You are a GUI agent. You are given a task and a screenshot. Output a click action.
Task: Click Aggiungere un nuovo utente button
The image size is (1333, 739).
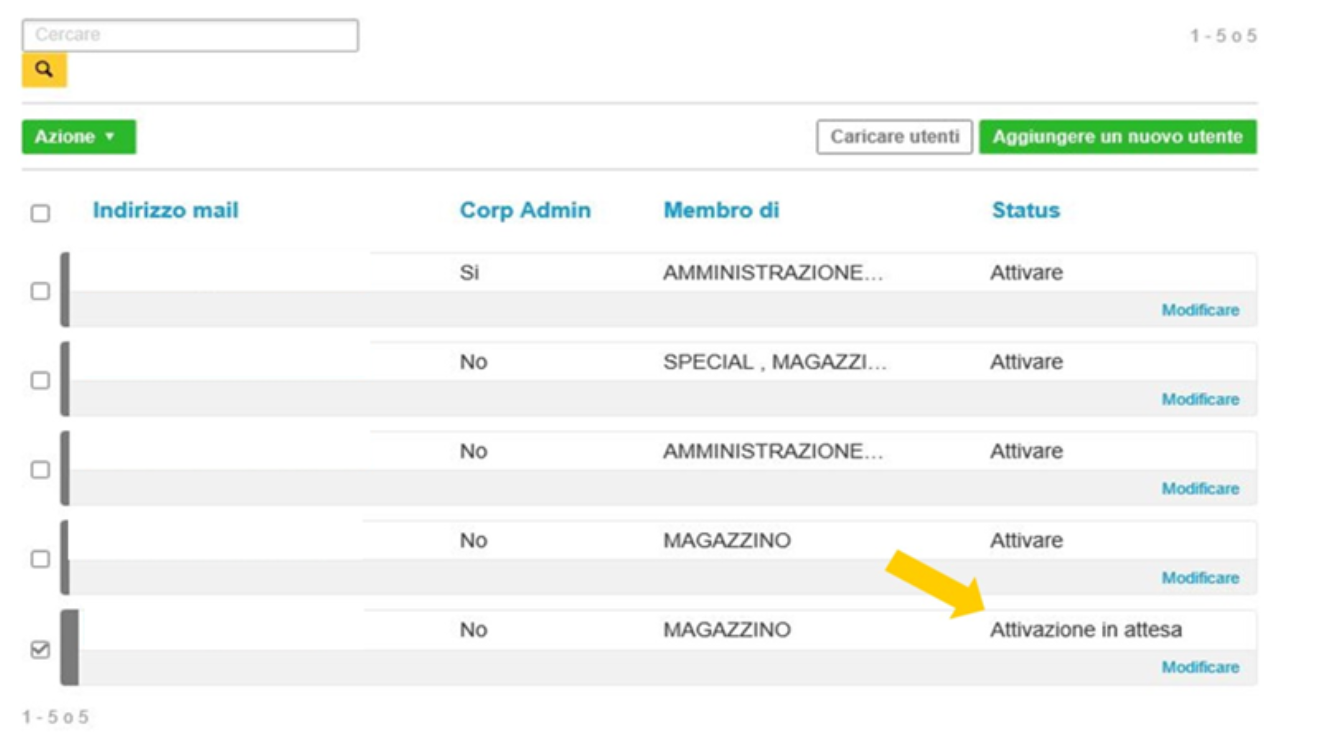click(x=1117, y=137)
